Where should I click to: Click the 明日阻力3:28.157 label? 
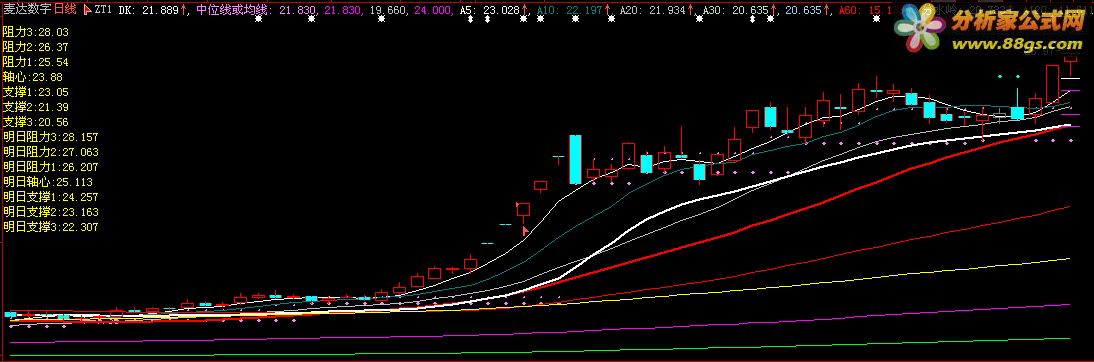pyautogui.click(x=51, y=137)
